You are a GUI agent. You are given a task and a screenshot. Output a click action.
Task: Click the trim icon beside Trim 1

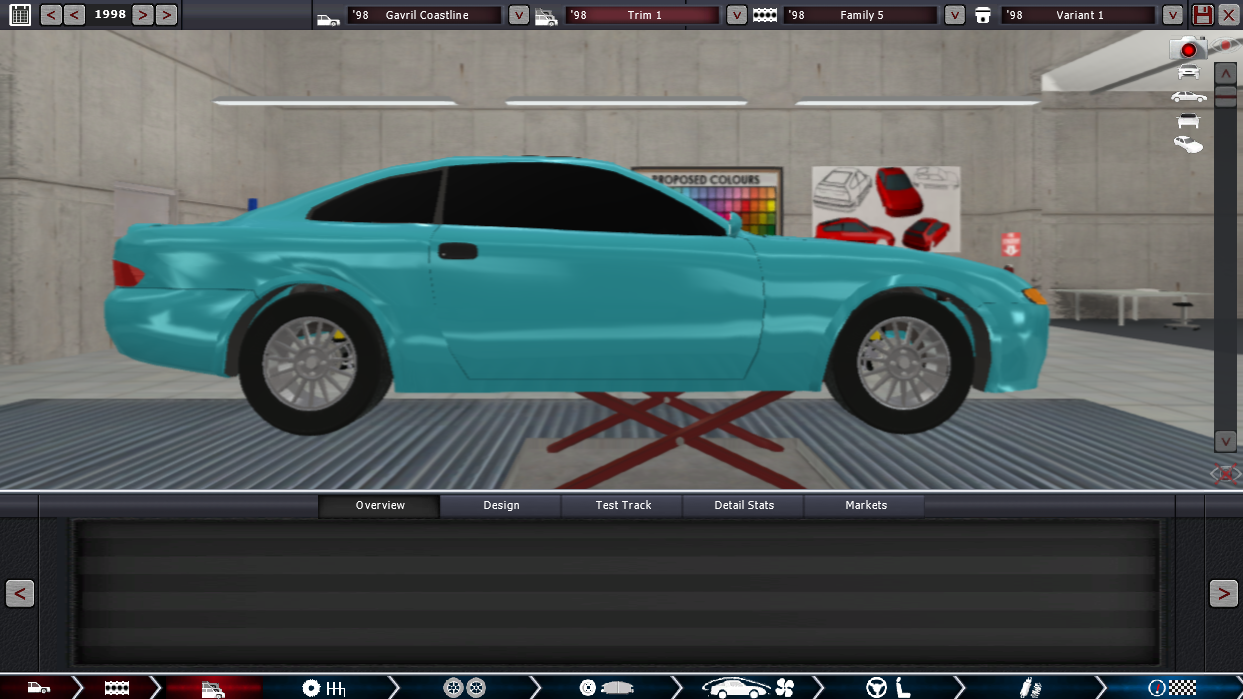pos(546,16)
